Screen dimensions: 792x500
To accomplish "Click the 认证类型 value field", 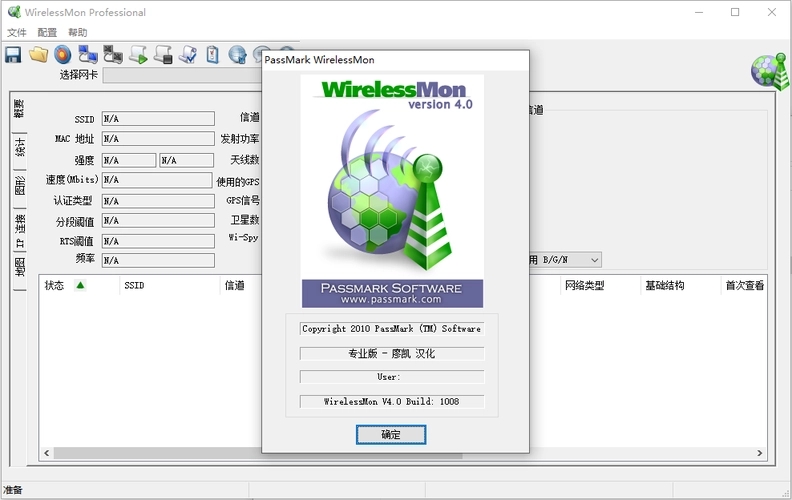I will pyautogui.click(x=158, y=201).
